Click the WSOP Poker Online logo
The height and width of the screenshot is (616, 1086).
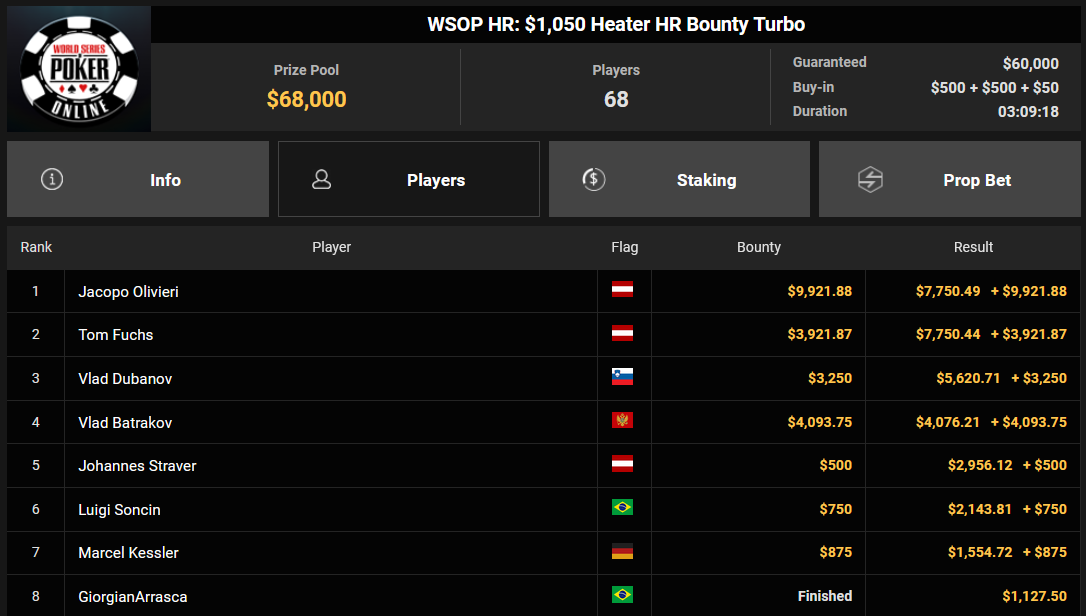[x=79, y=69]
